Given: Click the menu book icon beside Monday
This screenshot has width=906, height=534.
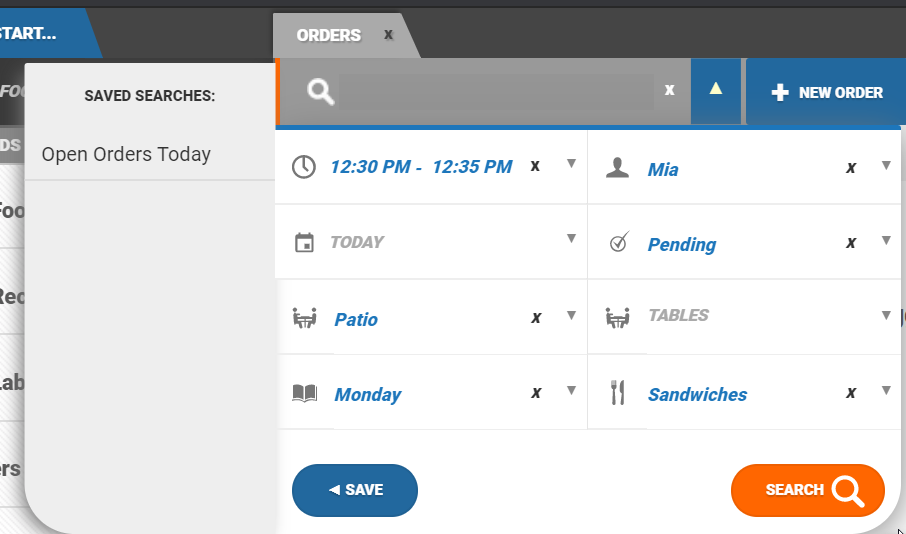Looking at the screenshot, I should coord(304,393).
